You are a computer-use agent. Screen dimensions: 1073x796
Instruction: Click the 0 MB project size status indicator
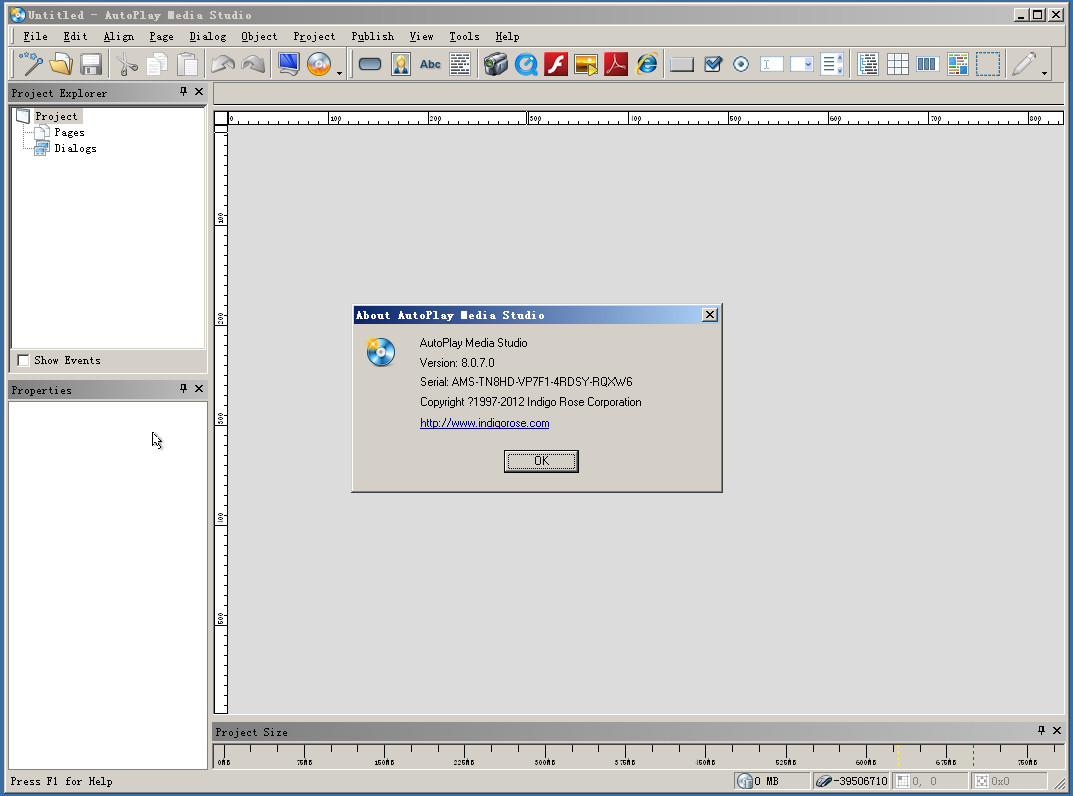(772, 781)
